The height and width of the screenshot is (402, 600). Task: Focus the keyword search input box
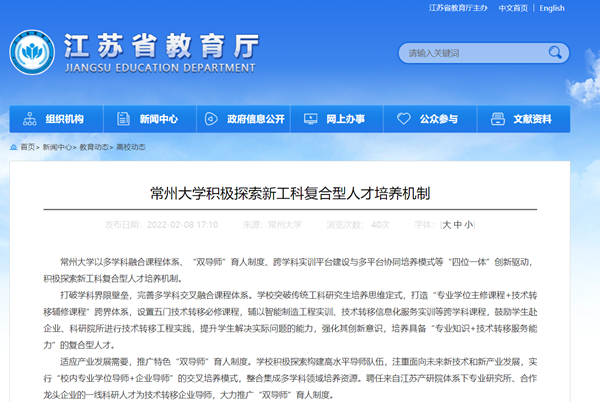[475, 52]
